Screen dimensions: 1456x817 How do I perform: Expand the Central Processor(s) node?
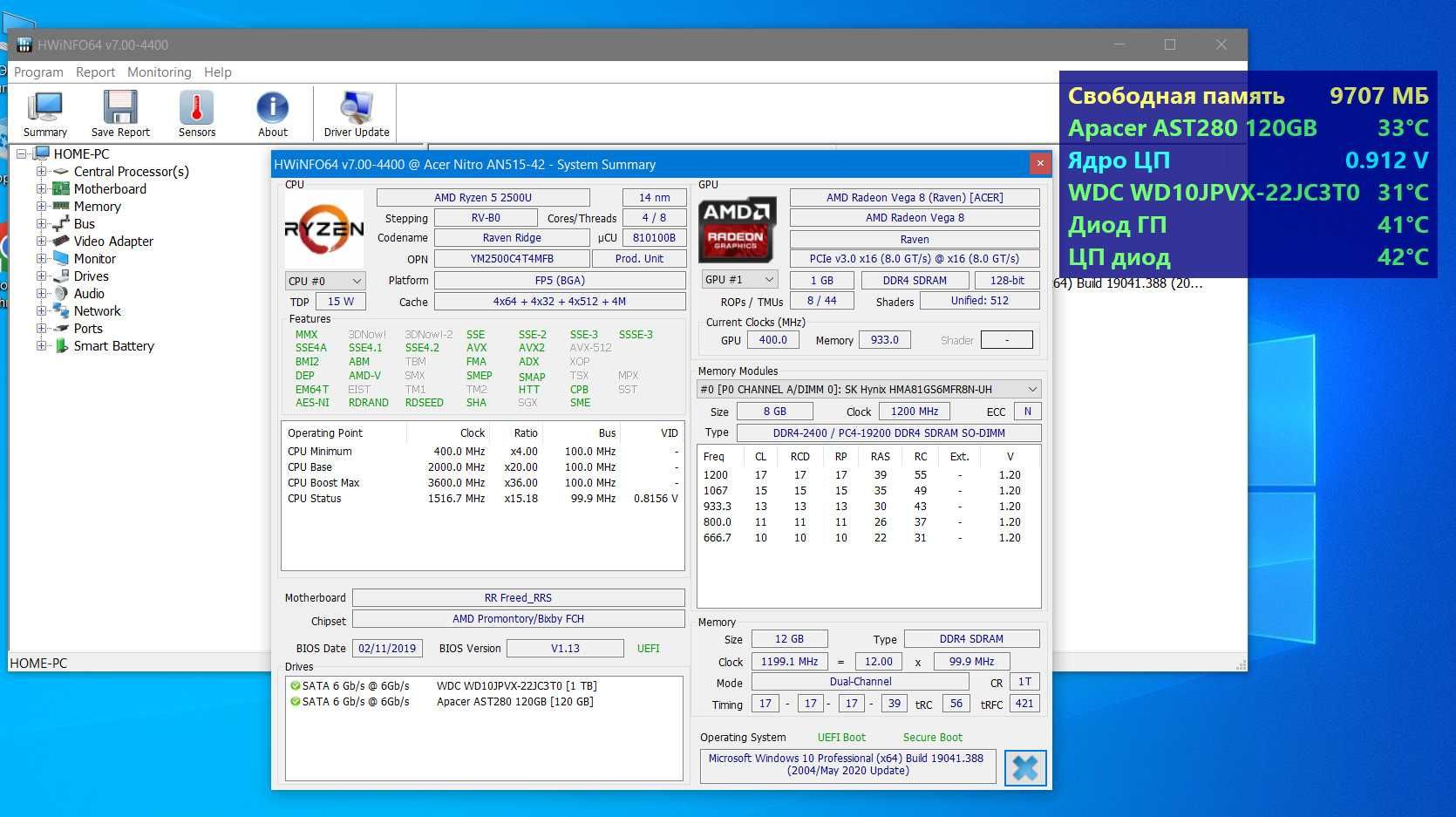pos(41,172)
